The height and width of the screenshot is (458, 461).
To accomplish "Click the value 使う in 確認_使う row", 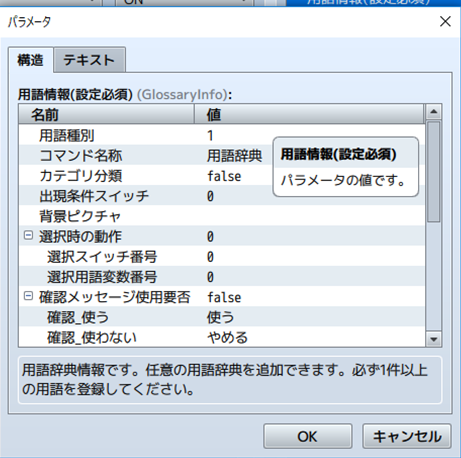I will point(220,317).
